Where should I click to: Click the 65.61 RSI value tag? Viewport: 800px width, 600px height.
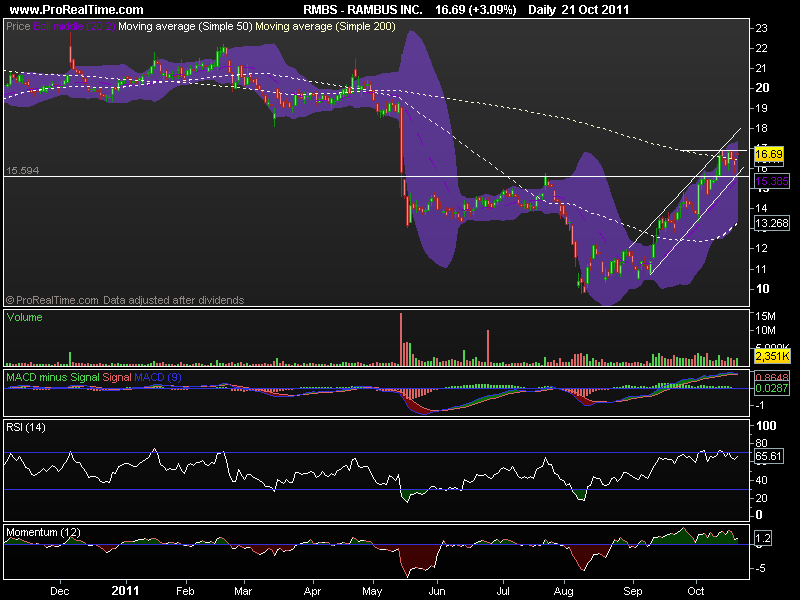point(768,456)
